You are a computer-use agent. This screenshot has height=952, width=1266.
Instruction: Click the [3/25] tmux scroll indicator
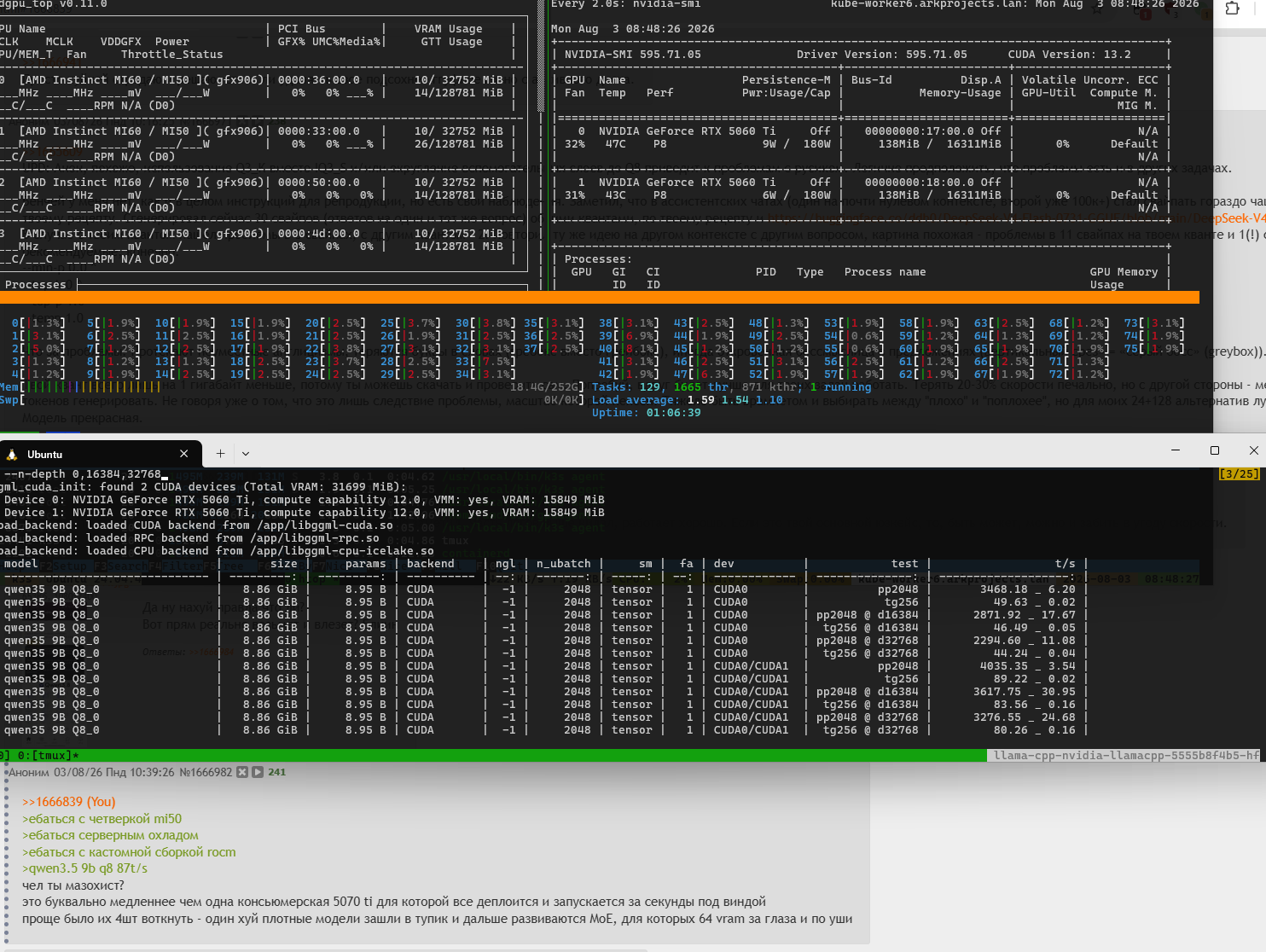click(x=1239, y=474)
